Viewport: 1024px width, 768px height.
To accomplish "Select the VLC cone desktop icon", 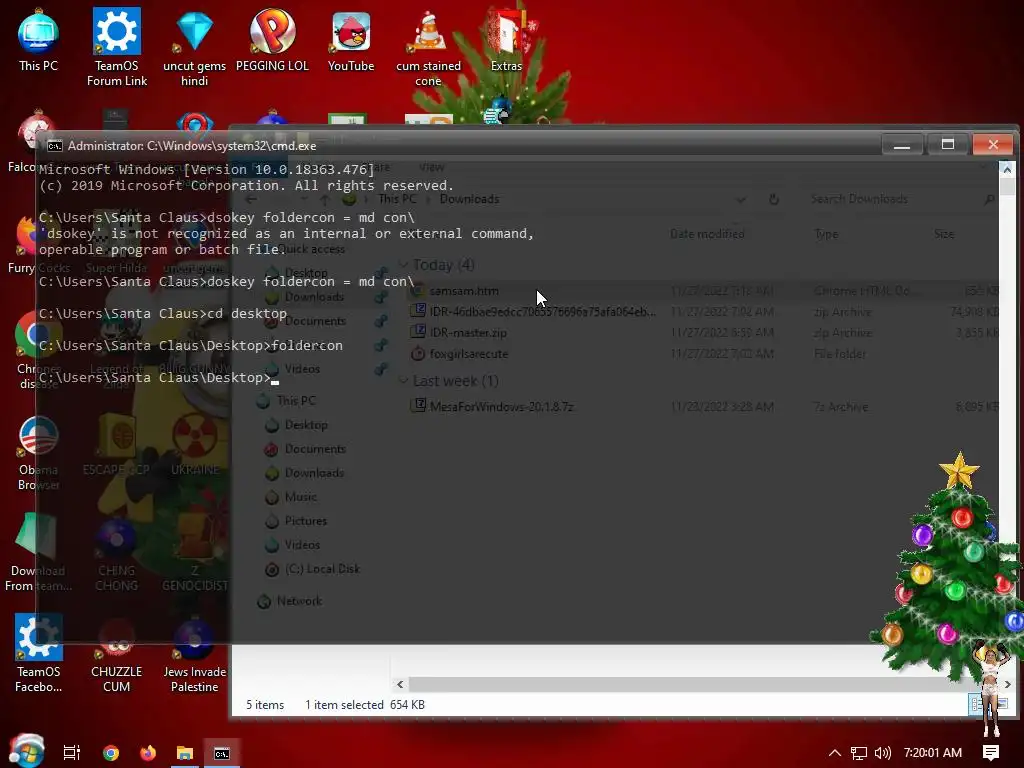I will (x=428, y=47).
